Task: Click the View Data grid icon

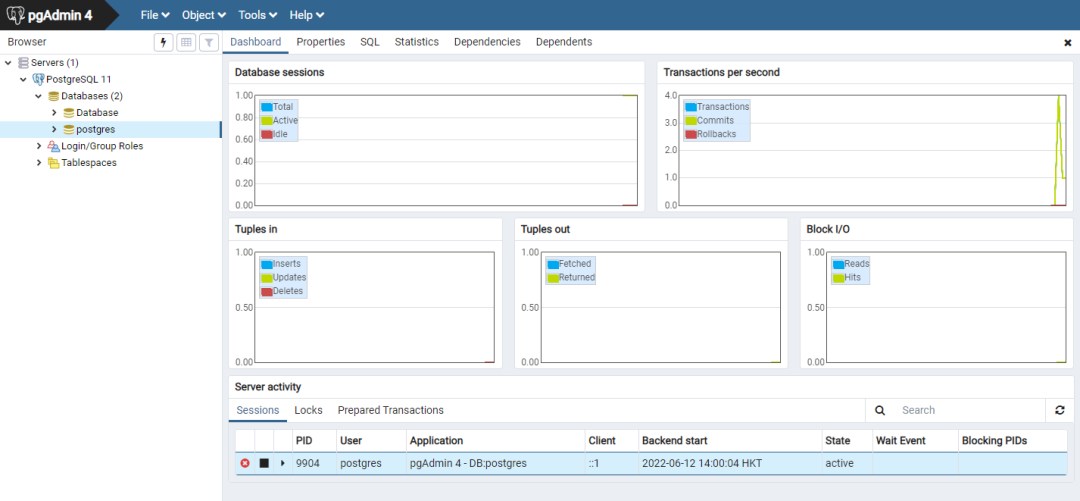Action: [186, 42]
